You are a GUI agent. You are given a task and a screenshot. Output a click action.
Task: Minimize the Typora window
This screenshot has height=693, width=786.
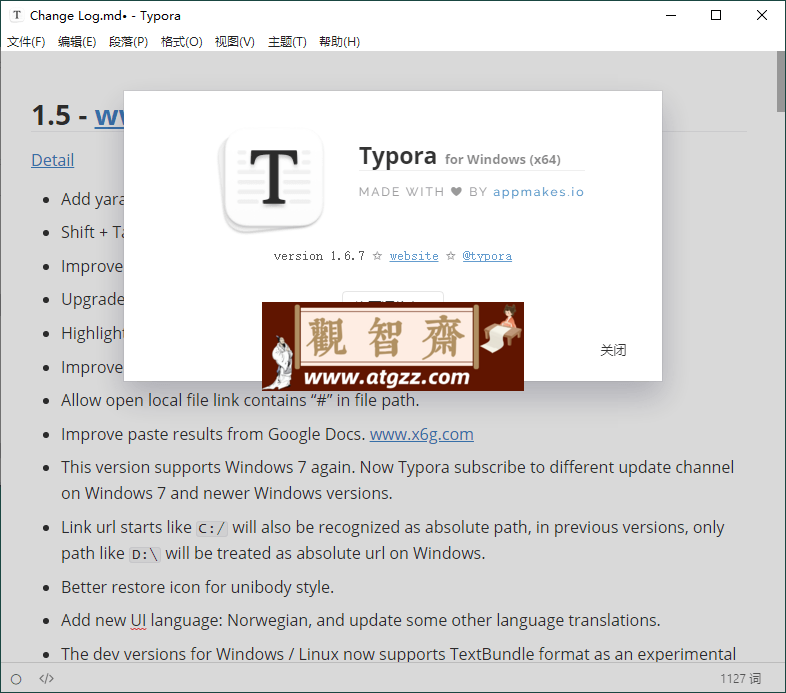(671, 16)
